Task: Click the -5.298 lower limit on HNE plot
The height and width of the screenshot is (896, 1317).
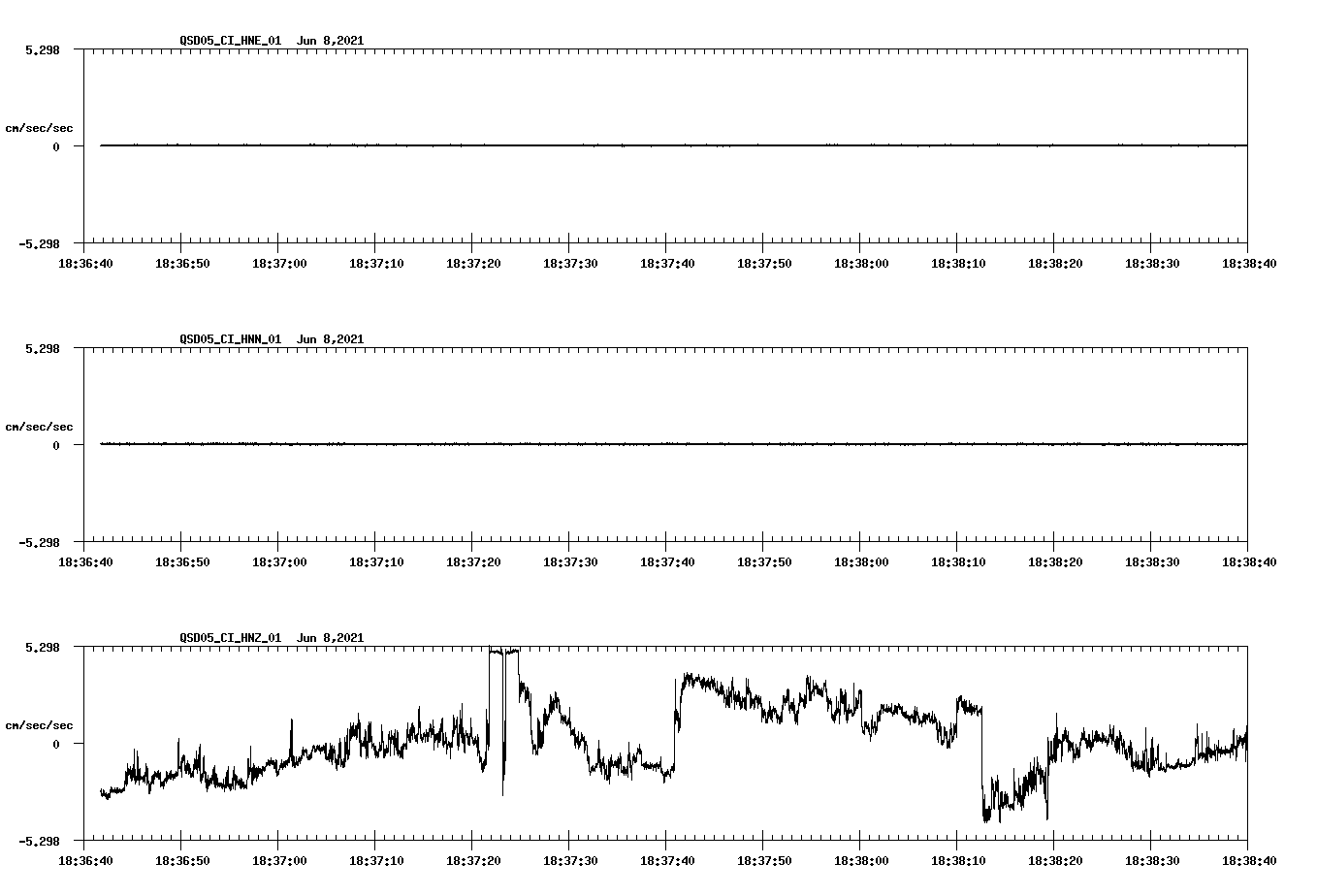Action: coord(39,243)
